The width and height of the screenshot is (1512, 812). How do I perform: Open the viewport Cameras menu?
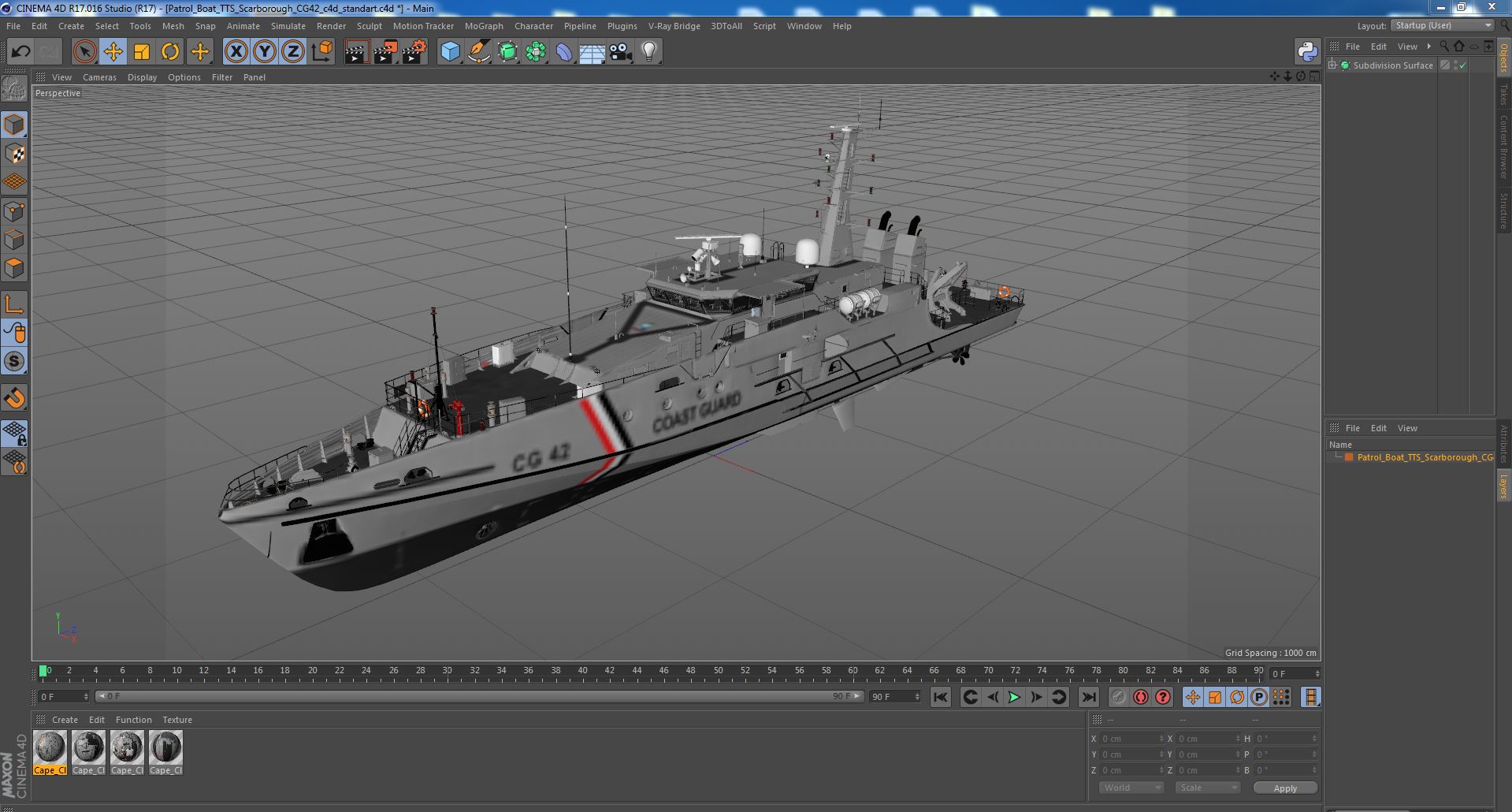pos(99,77)
